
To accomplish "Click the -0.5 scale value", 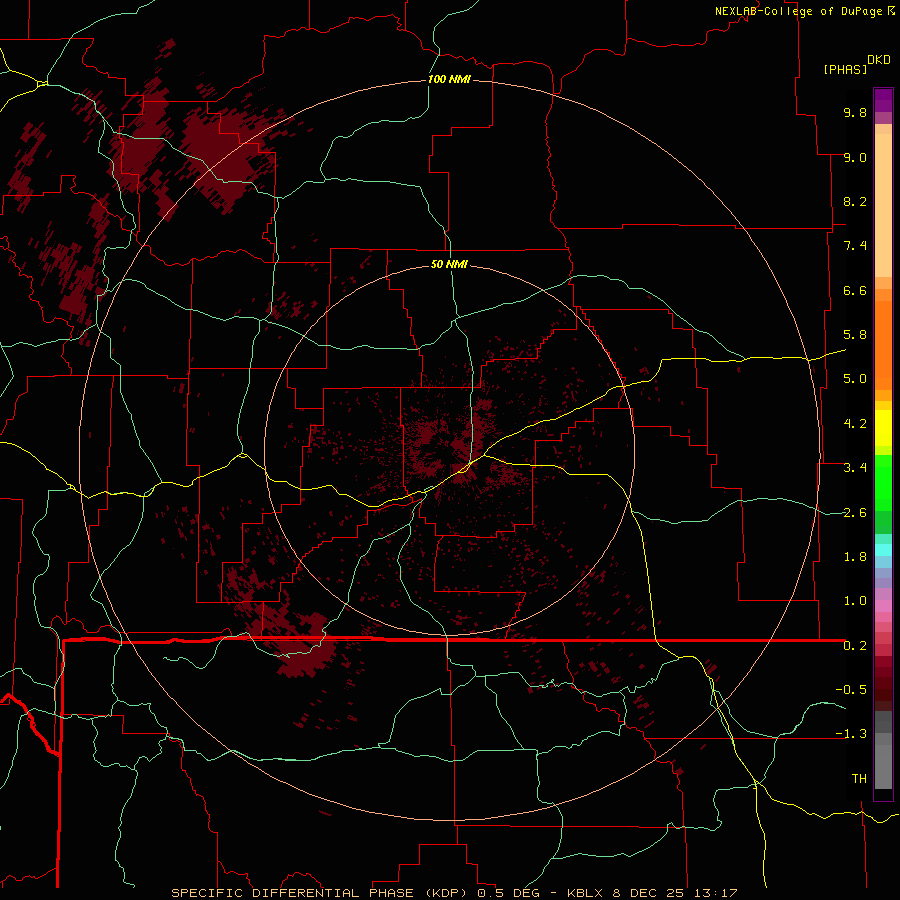I will point(851,689).
